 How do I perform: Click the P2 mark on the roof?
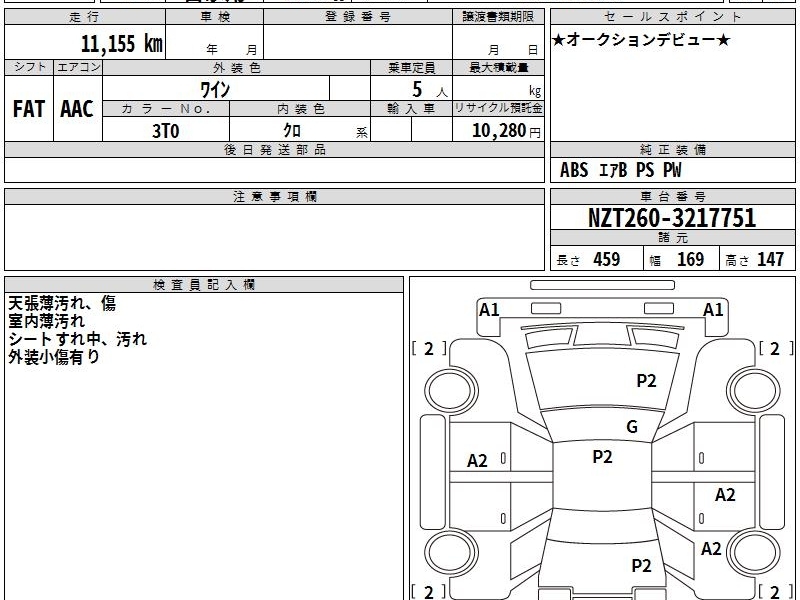[x=603, y=457]
